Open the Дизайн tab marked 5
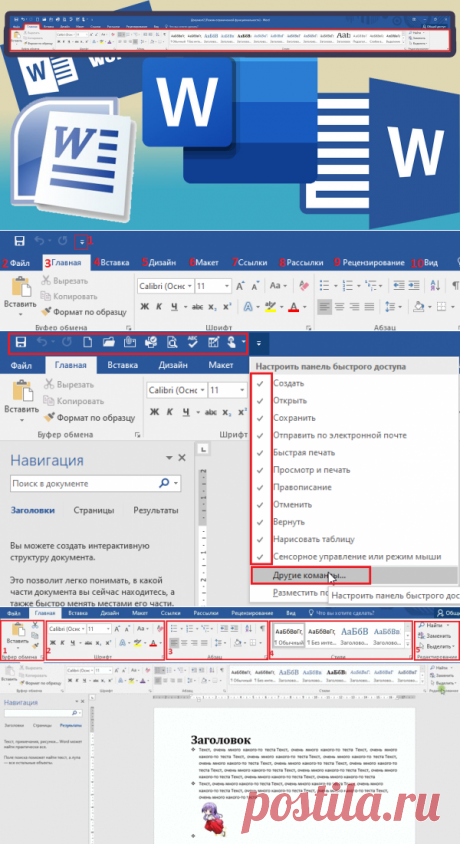Image resolution: width=460 pixels, height=844 pixels. (162, 263)
